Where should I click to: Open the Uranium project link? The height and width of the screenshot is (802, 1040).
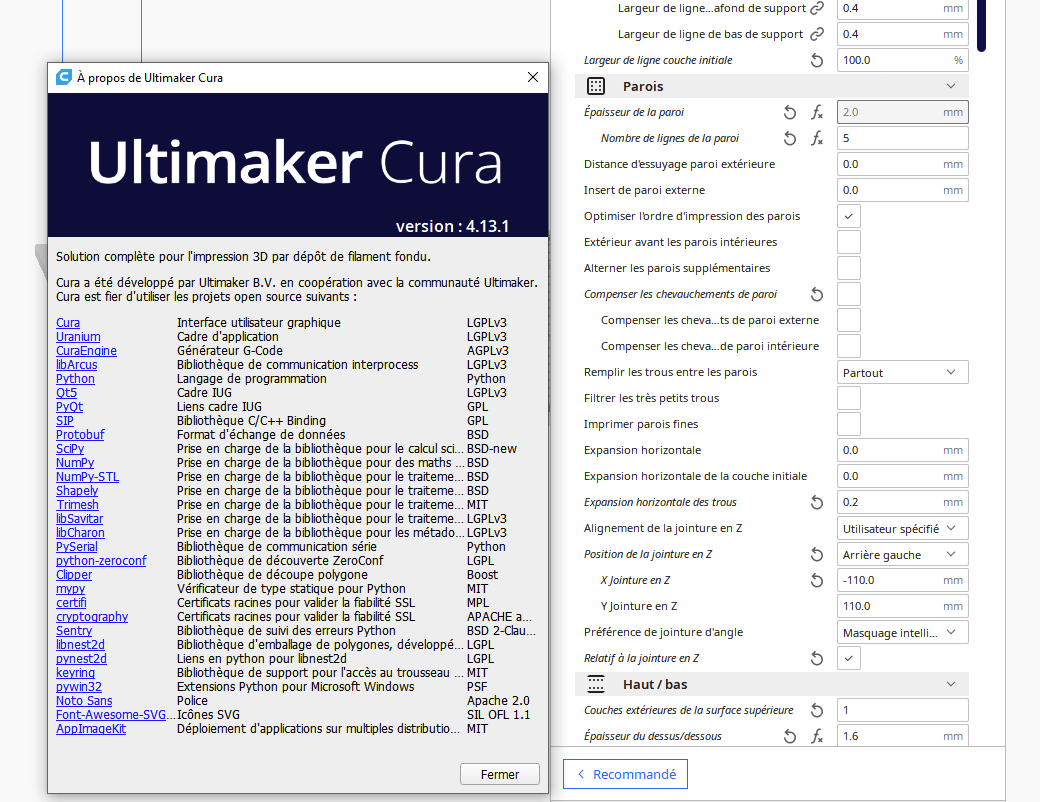(78, 337)
